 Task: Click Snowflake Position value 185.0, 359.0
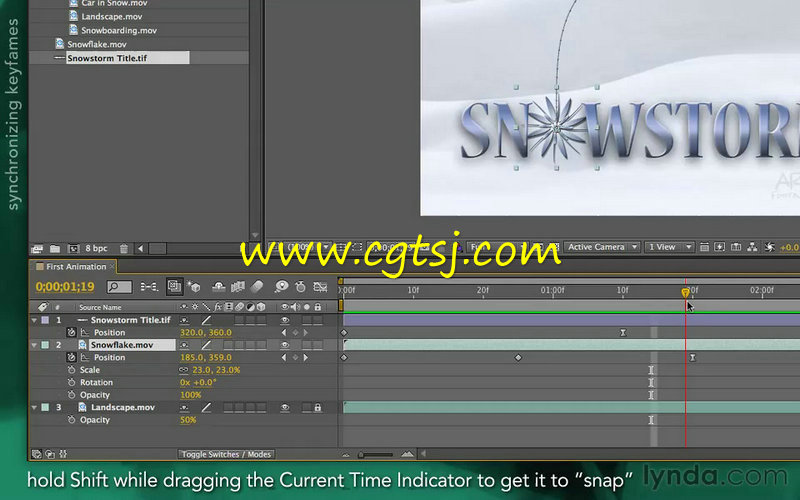coord(206,358)
